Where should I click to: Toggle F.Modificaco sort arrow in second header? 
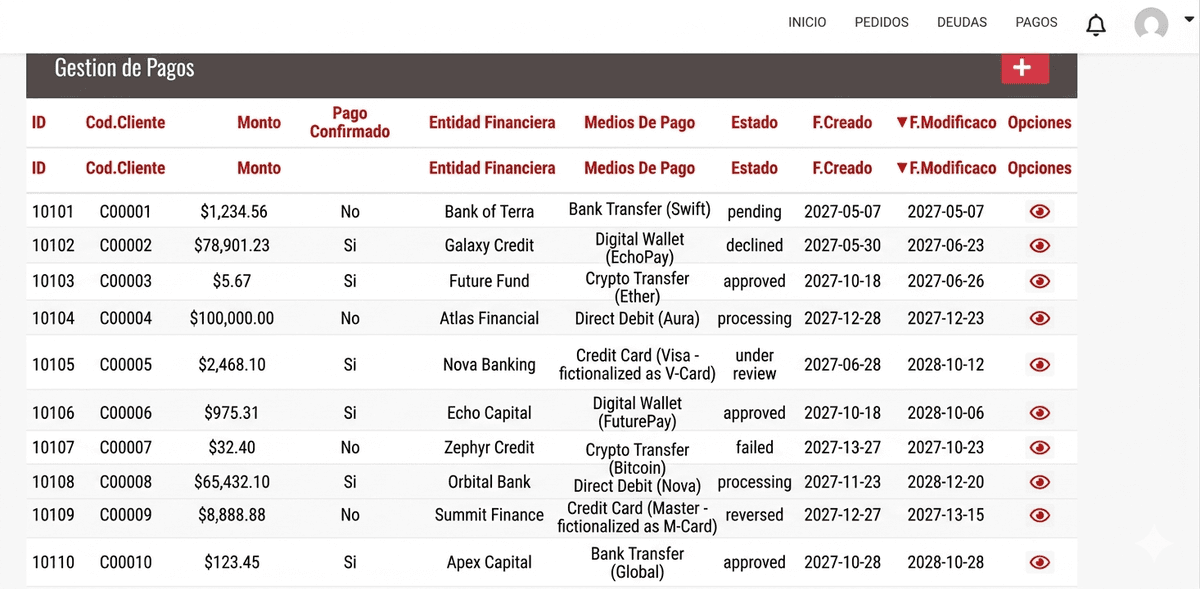(x=946, y=168)
